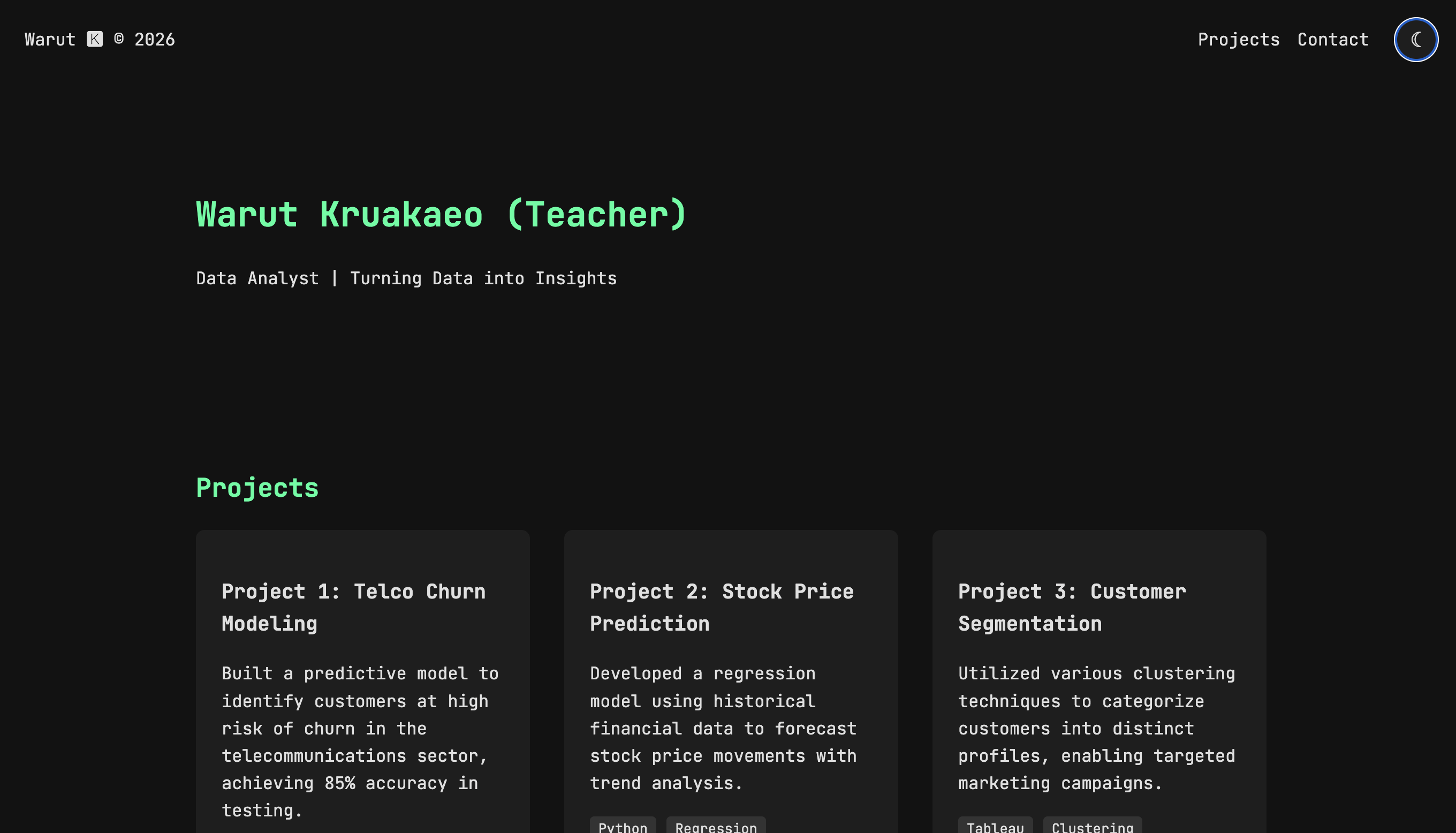The height and width of the screenshot is (833, 1456).
Task: Open Project 1: Telco Churn Modeling title
Action: 353,607
